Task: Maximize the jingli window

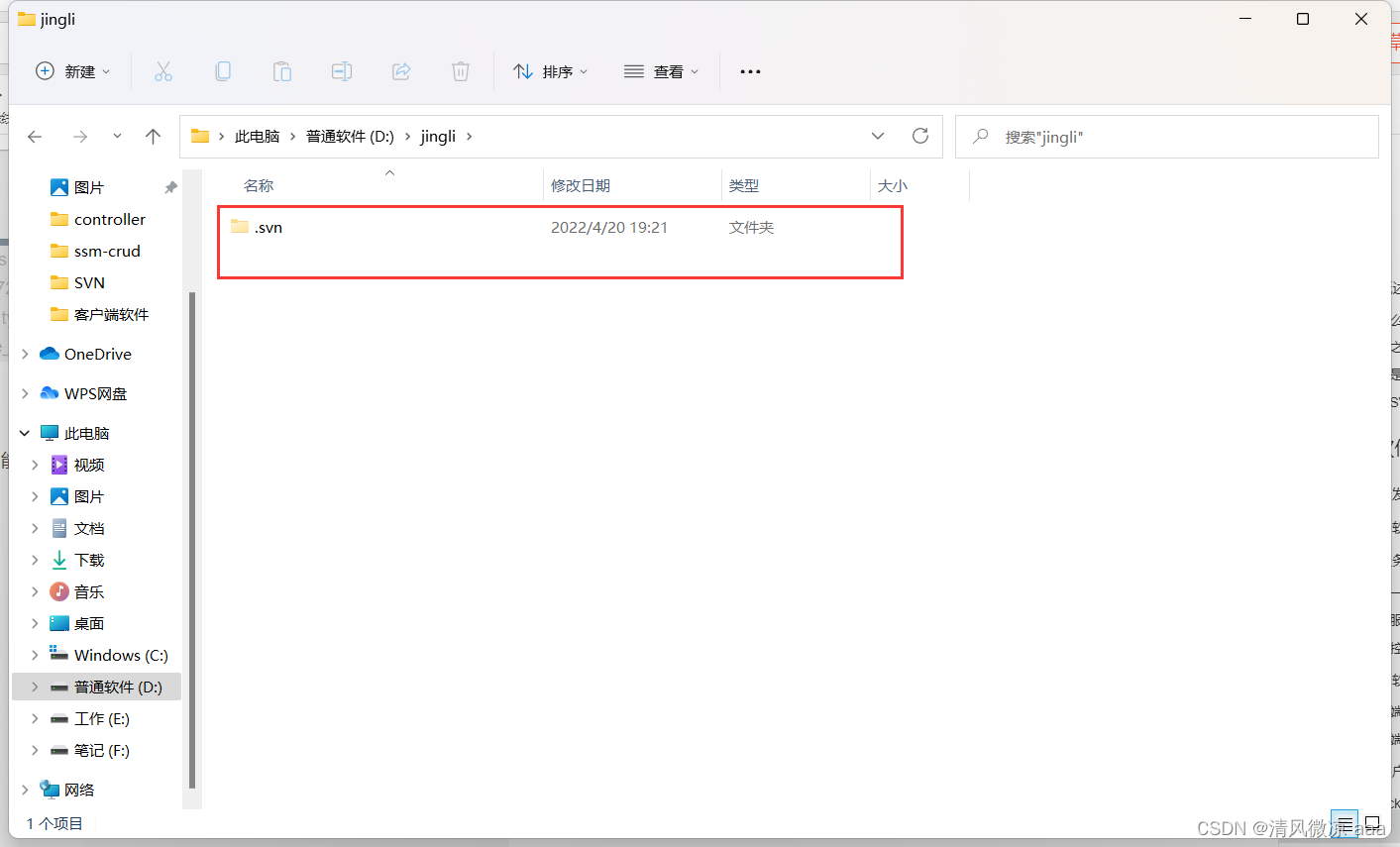Action: (x=1303, y=19)
